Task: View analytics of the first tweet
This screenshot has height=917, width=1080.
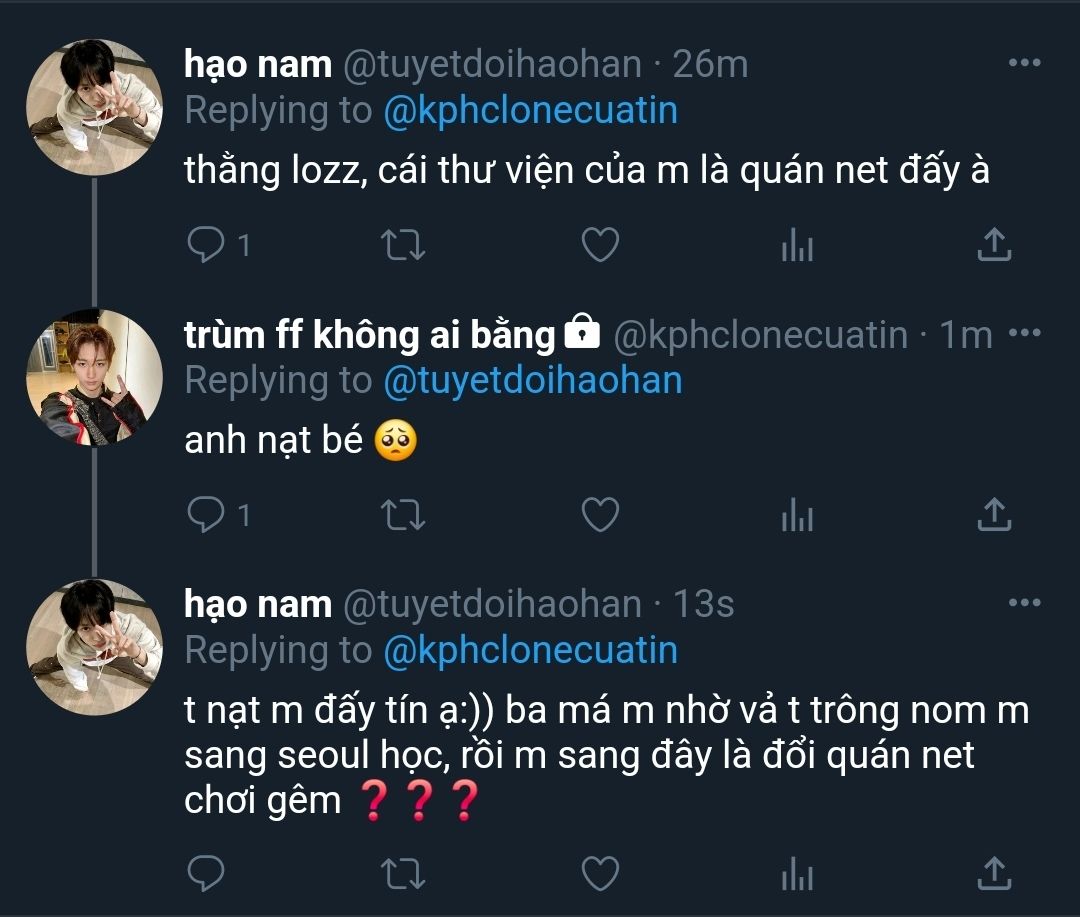Action: pos(797,245)
